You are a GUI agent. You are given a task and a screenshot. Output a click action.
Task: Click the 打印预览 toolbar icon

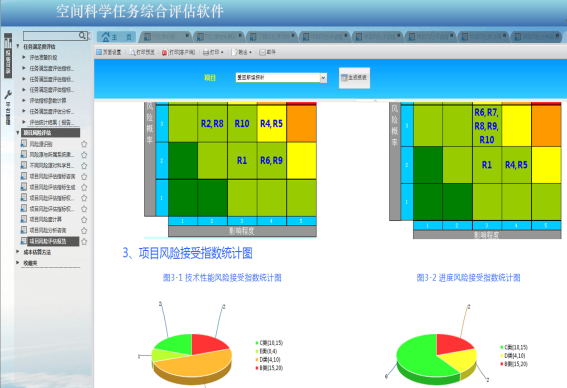pyautogui.click(x=132, y=52)
